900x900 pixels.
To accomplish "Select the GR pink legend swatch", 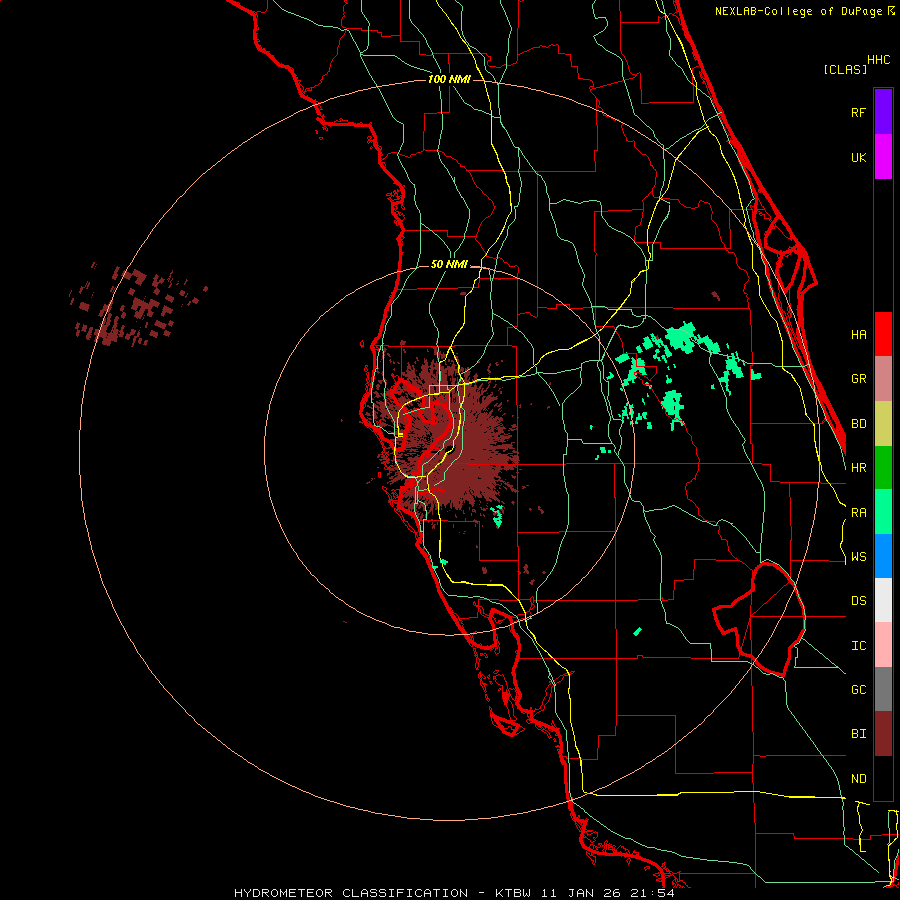I will [x=883, y=379].
